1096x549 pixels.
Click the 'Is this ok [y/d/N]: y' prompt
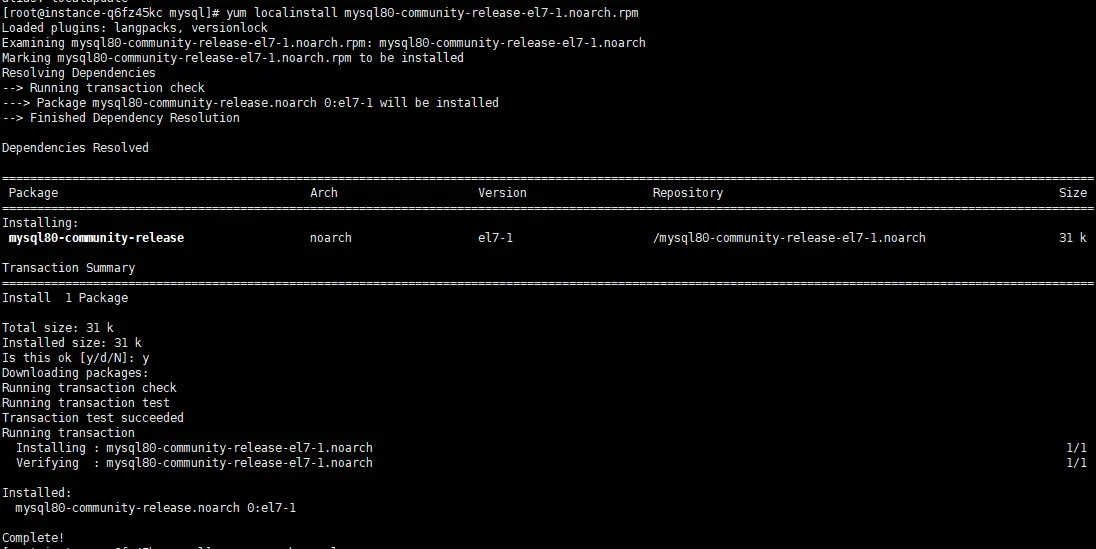pyautogui.click(x=75, y=358)
